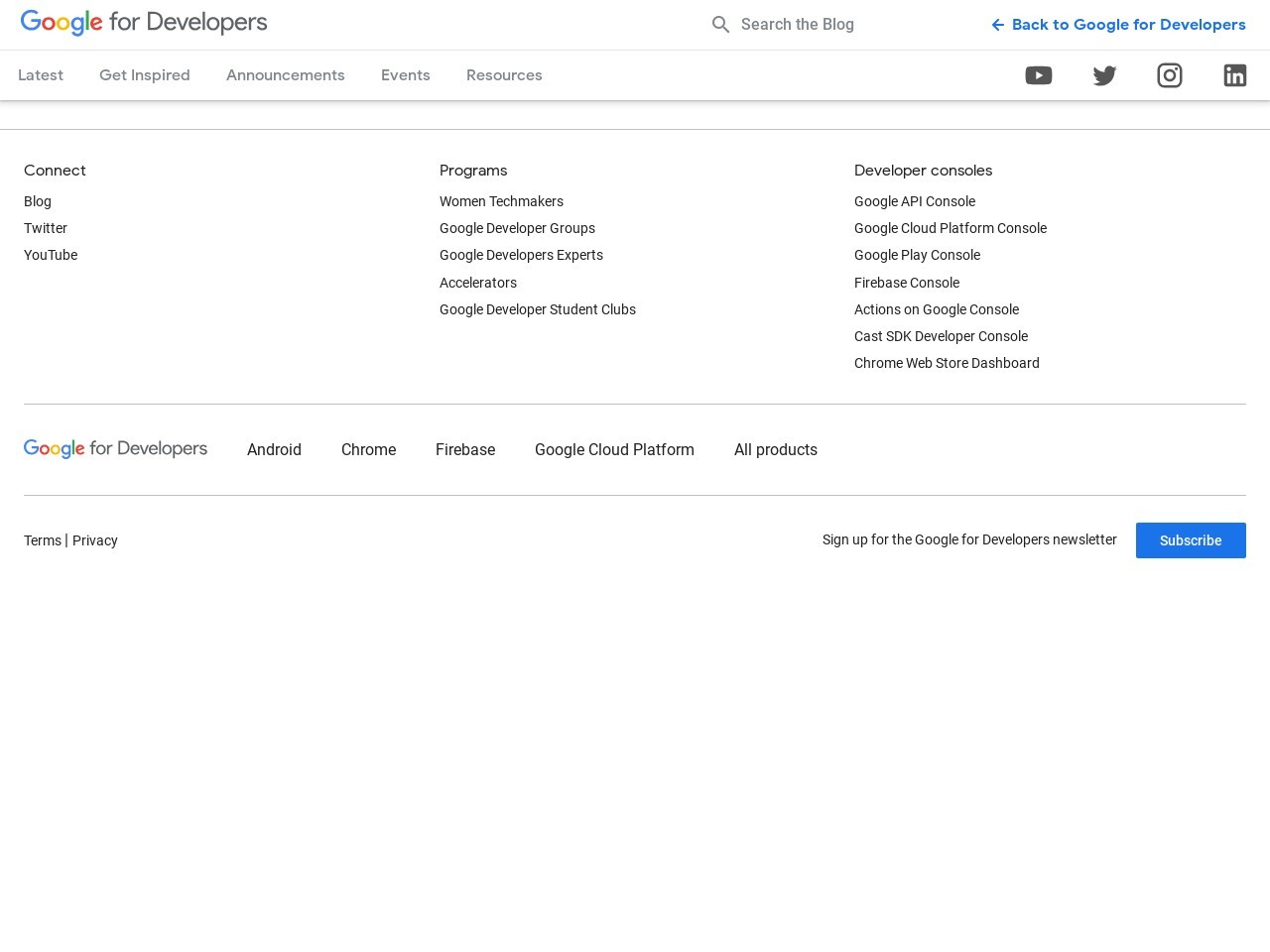This screenshot has height=952, width=1270.
Task: Open the Latest tab
Action: tap(41, 75)
